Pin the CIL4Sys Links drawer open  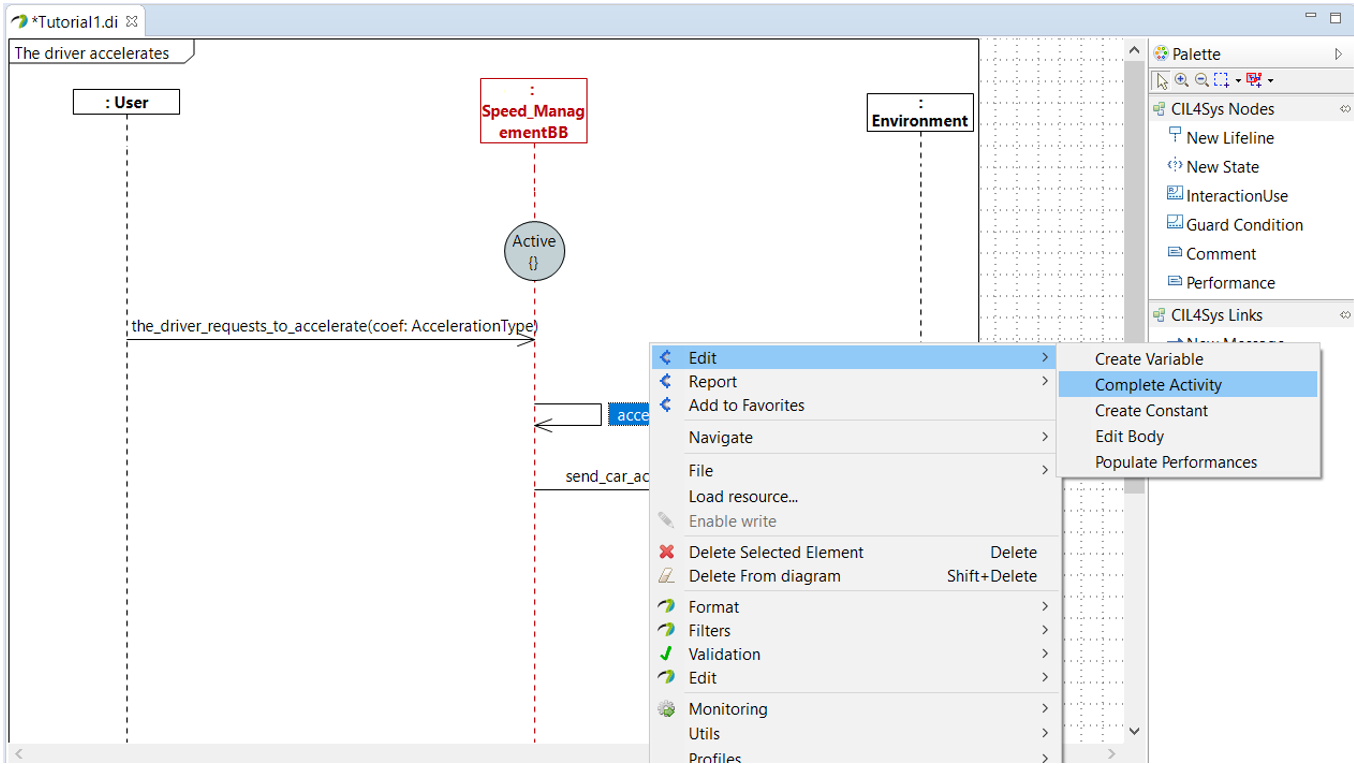click(1345, 315)
